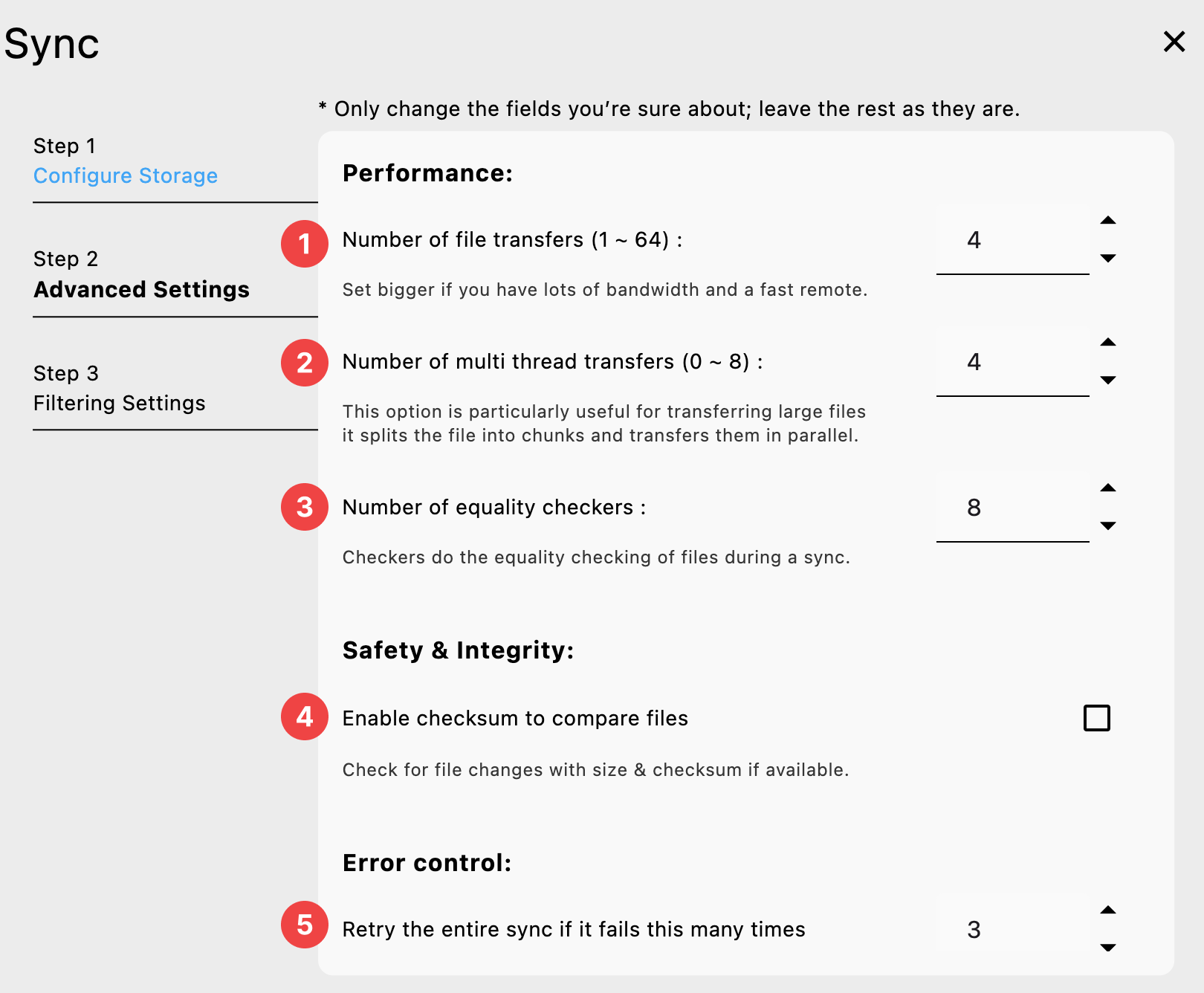
Task: Increase the number of equality checkers
Action: coord(1108,488)
